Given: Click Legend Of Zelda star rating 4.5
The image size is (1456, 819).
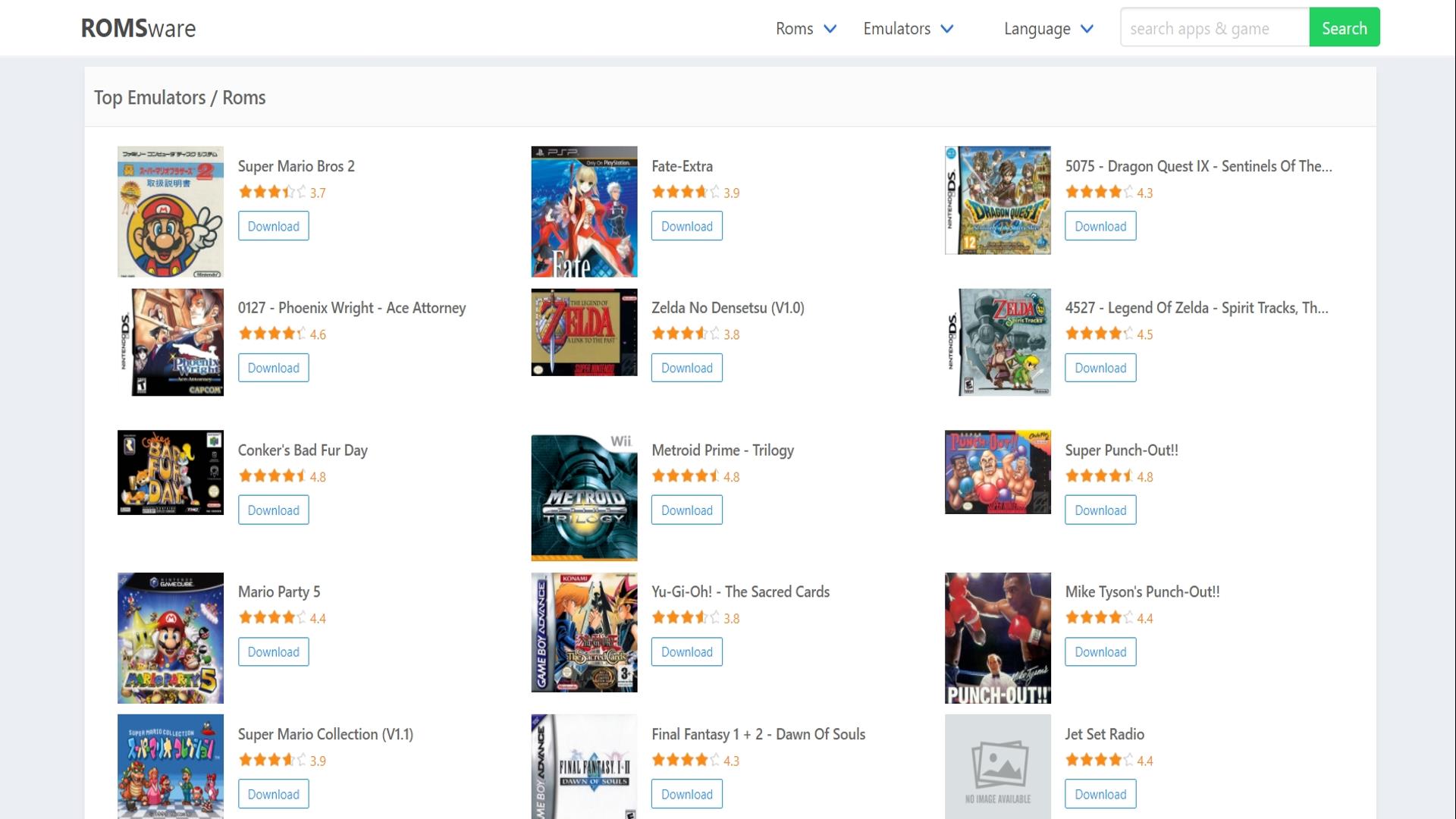Looking at the screenshot, I should [1109, 334].
